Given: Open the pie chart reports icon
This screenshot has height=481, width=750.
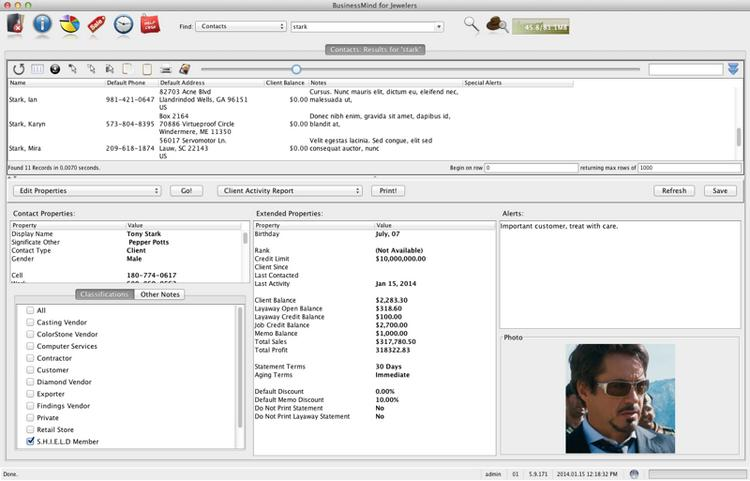Looking at the screenshot, I should point(69,24).
